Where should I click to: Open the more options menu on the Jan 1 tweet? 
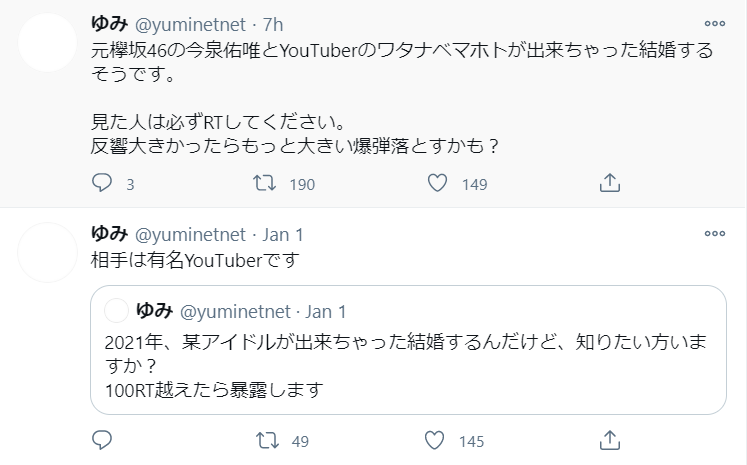715,233
